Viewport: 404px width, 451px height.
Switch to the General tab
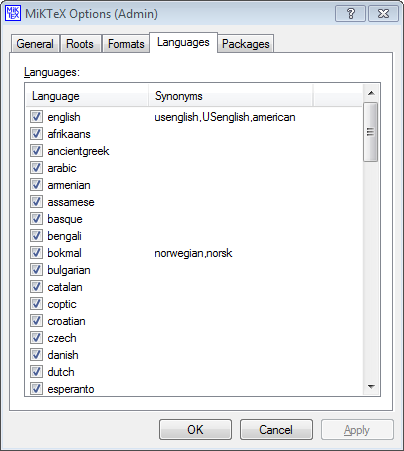tap(35, 44)
